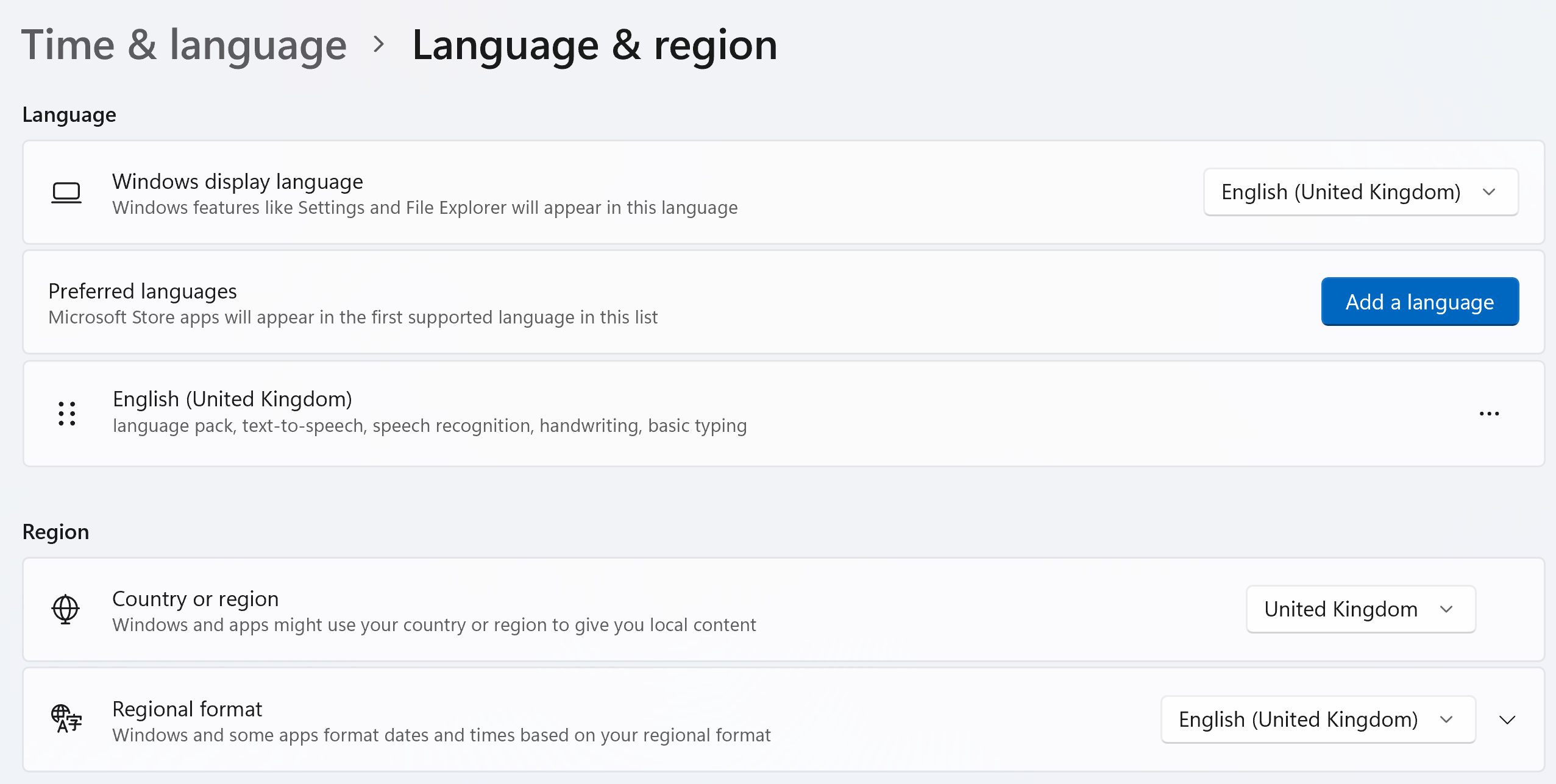Screen dimensions: 1556x784
Task: Click the 'Region' section heading
Action: tap(55, 531)
